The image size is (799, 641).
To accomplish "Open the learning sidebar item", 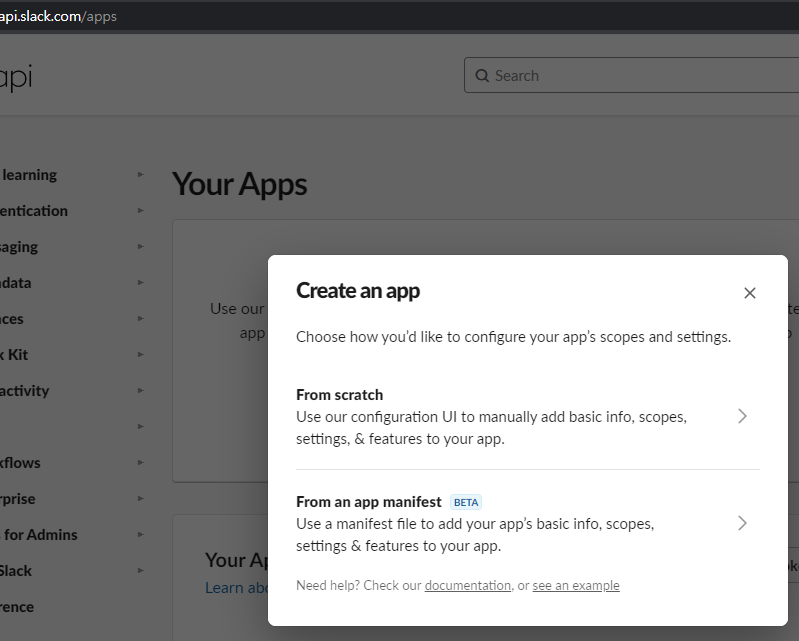I will (x=29, y=175).
